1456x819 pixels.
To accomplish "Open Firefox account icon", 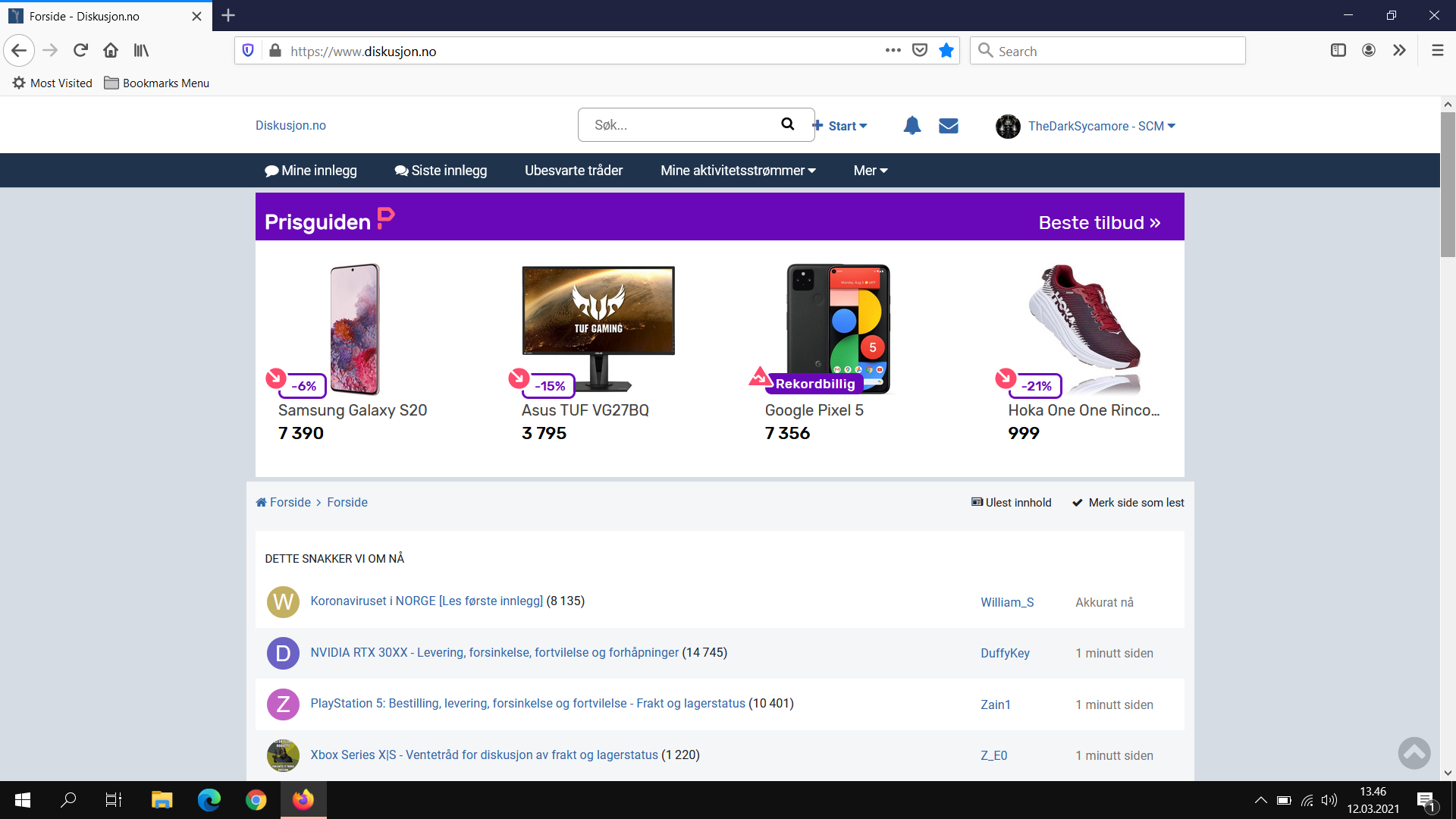I will [x=1369, y=51].
